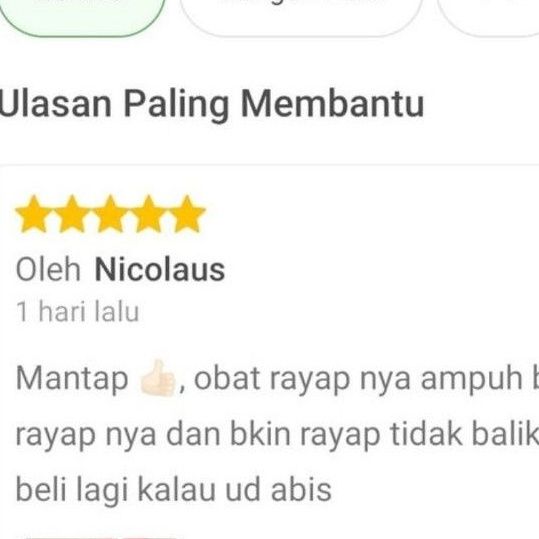Click the "1 hari lalu" timestamp

(x=78, y=312)
